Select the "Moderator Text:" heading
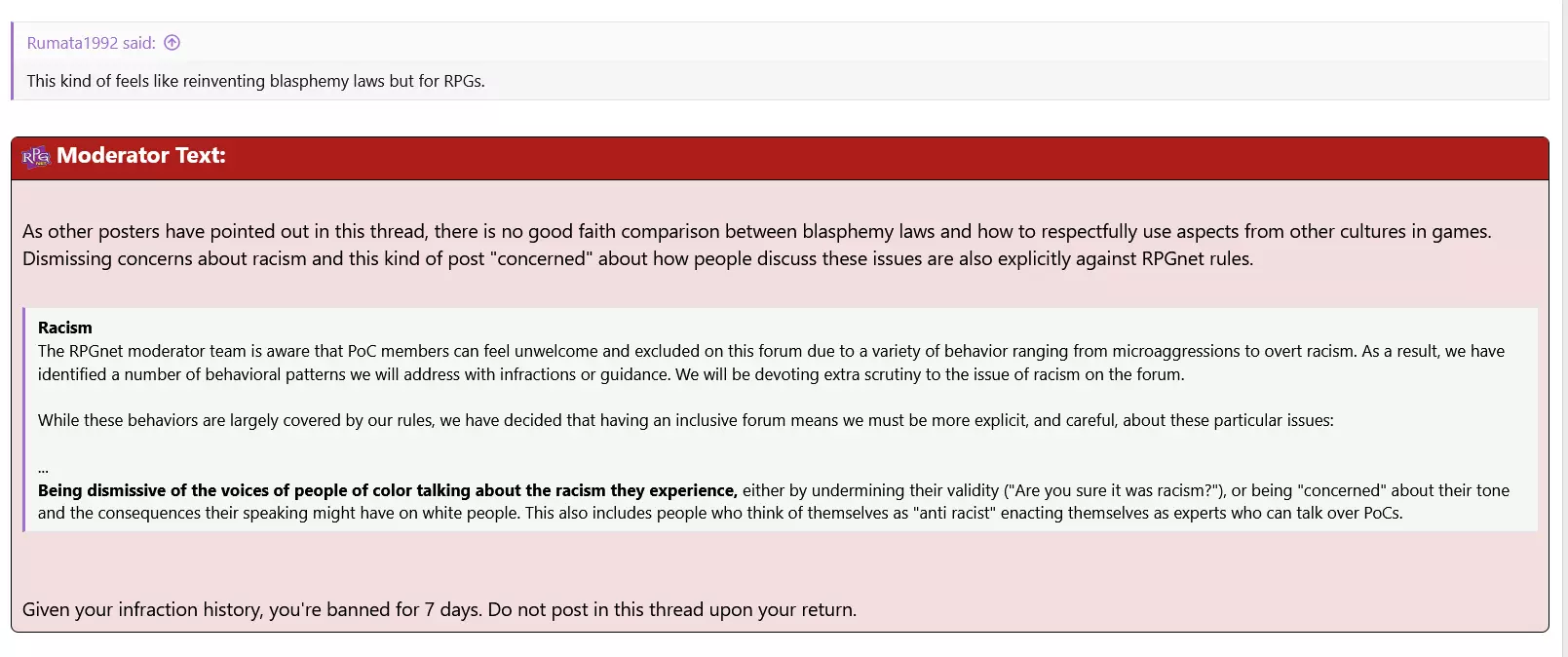 pos(141,156)
